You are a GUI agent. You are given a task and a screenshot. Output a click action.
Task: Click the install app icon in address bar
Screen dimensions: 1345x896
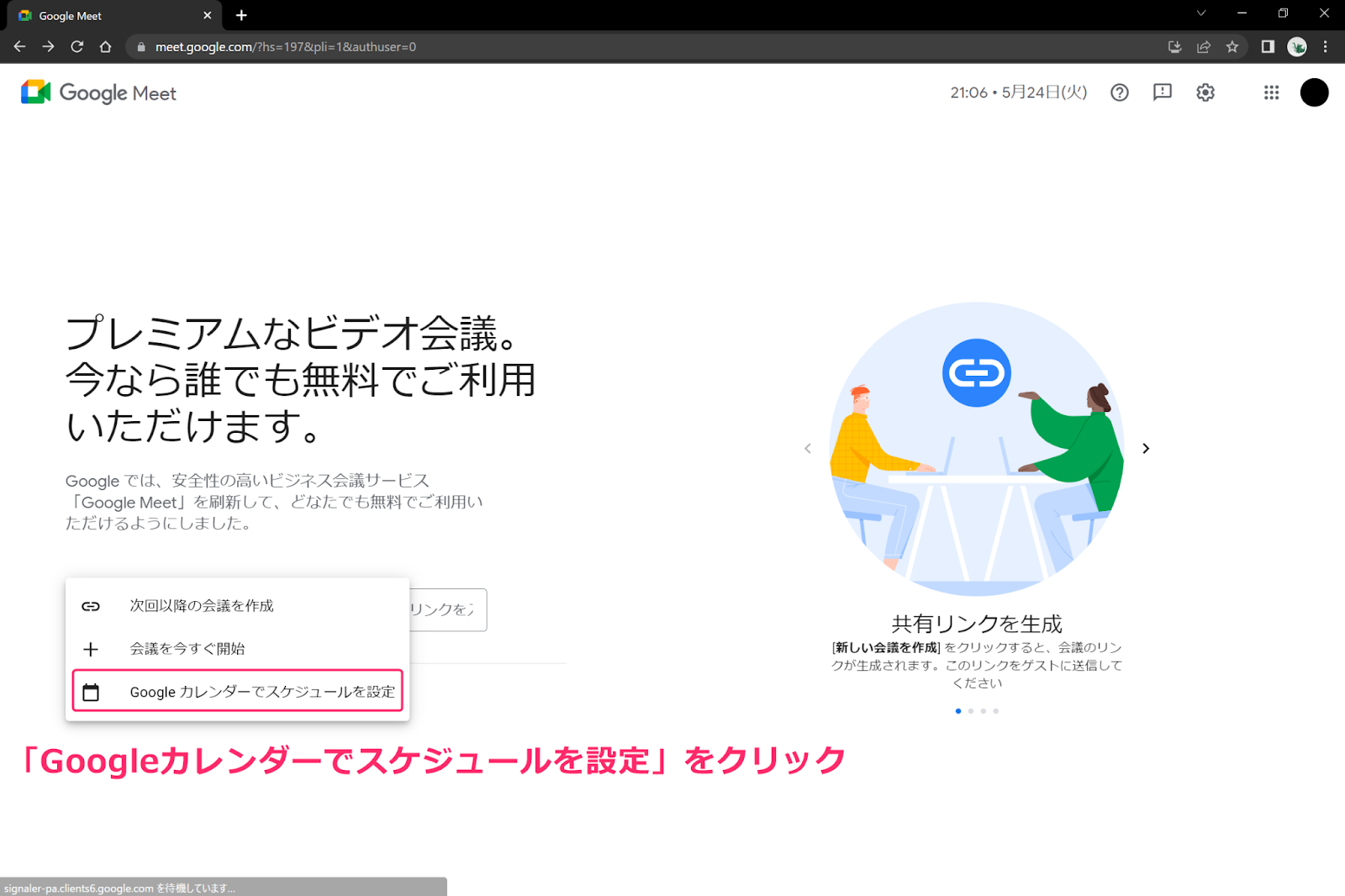coord(1175,47)
